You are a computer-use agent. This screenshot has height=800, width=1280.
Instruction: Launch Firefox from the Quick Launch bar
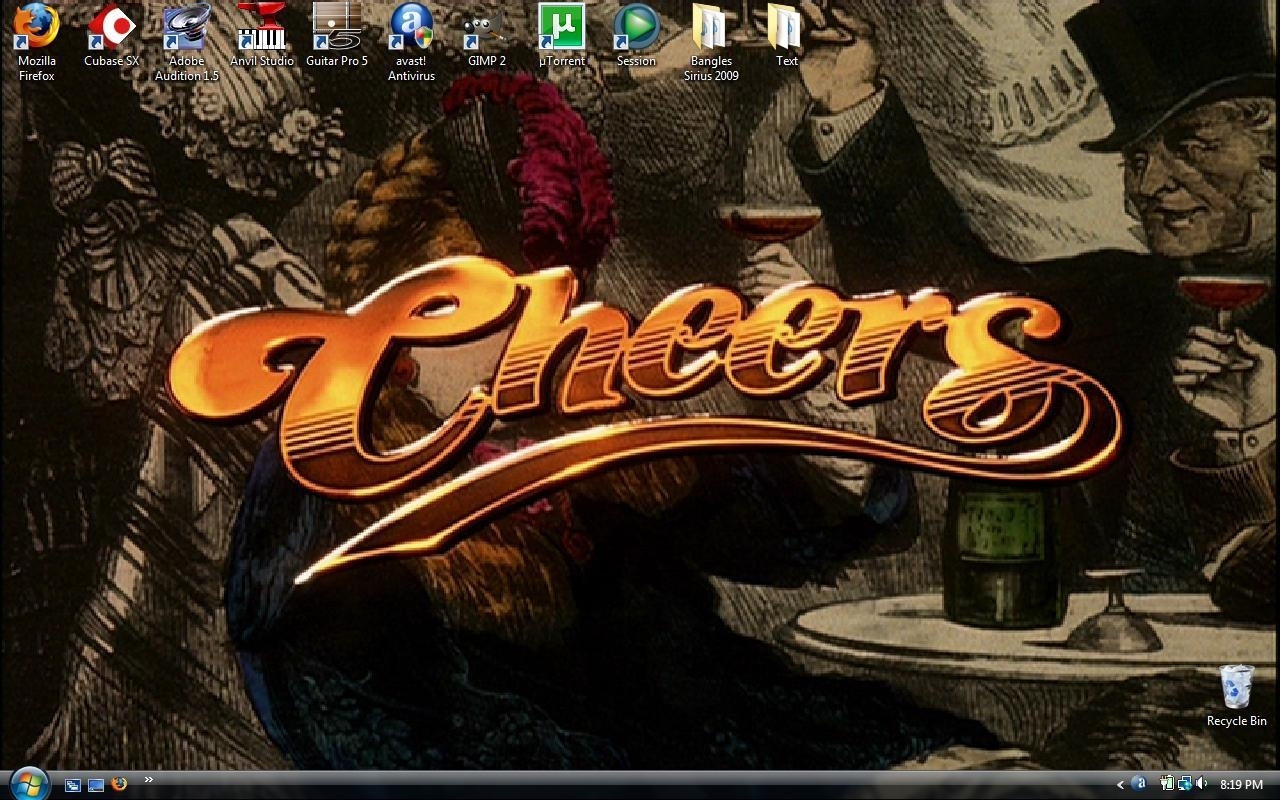click(x=120, y=784)
